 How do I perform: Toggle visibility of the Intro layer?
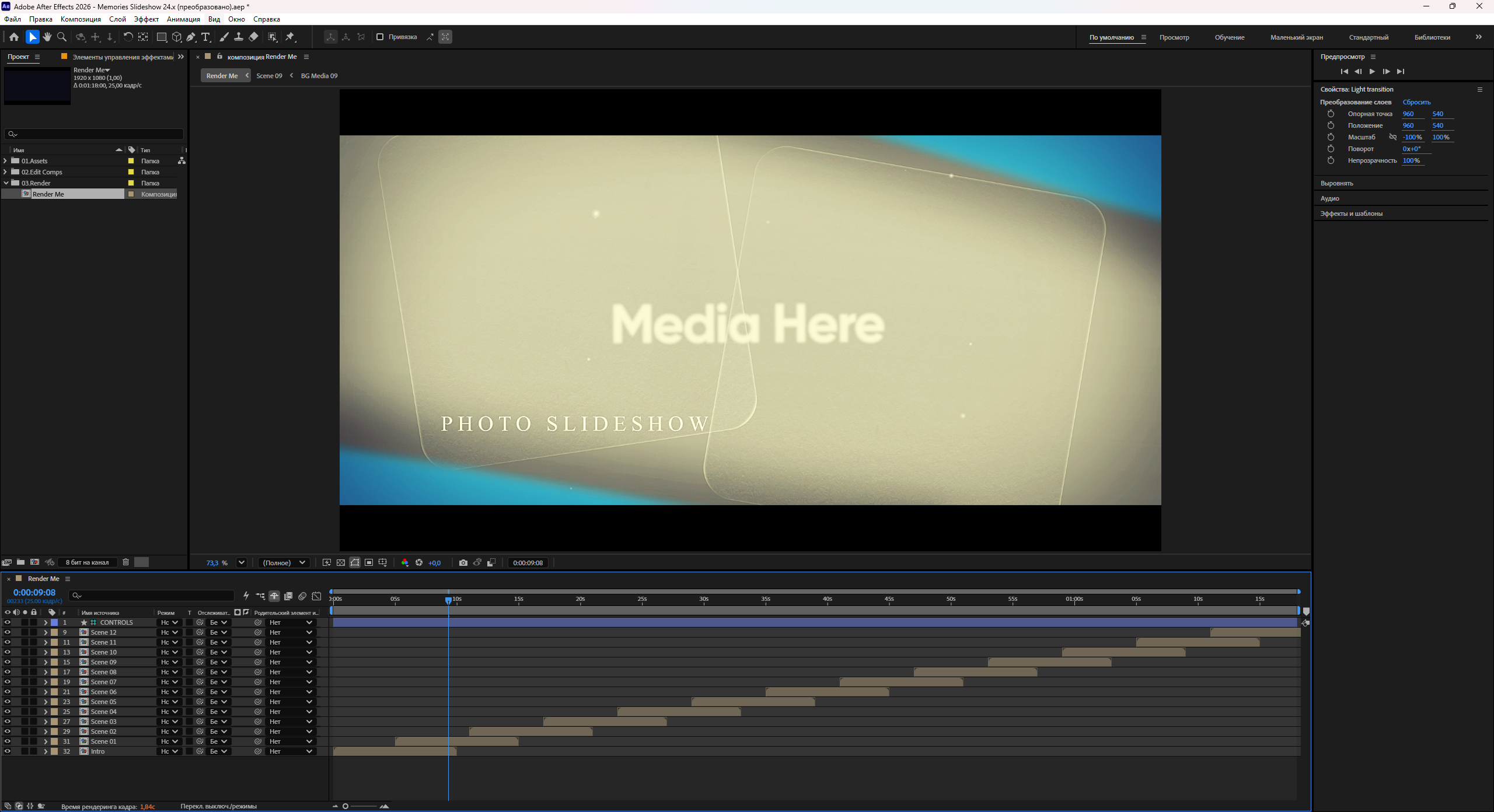coord(7,751)
